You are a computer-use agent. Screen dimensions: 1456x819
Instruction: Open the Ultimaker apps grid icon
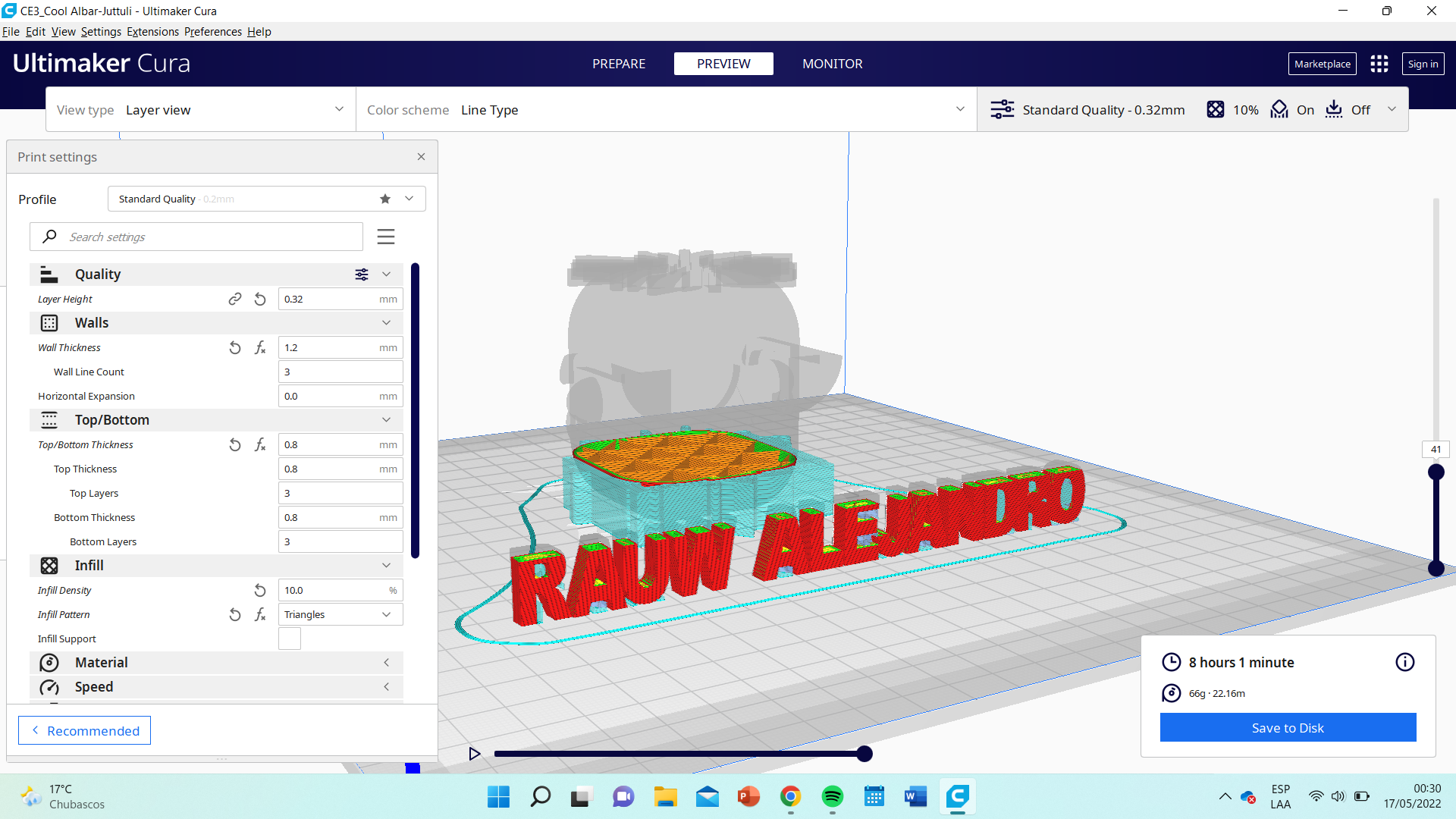1379,64
